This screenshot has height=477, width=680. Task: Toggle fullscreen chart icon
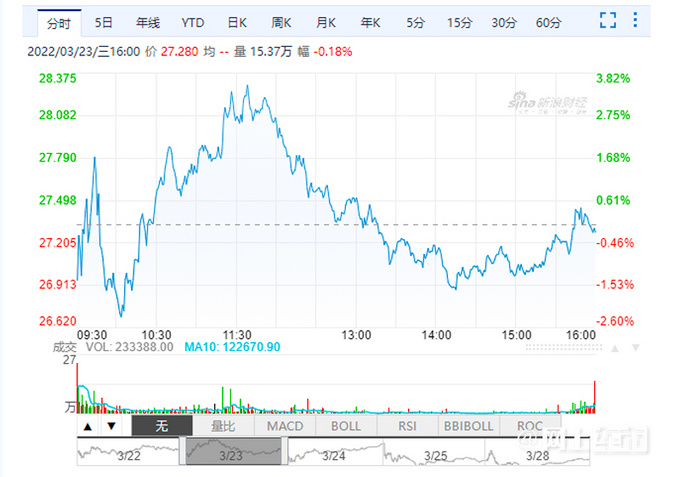(608, 20)
